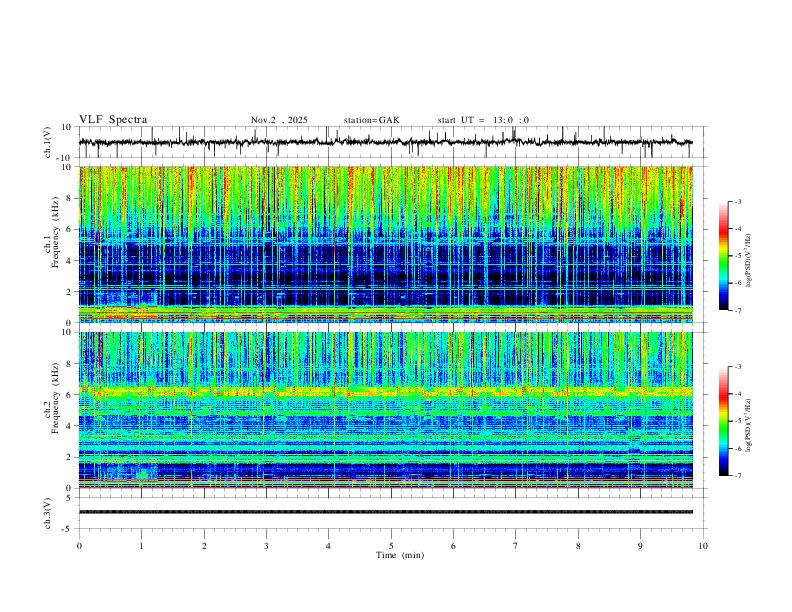Click the log(PSD) label beside ch.2 color bar

point(748,425)
